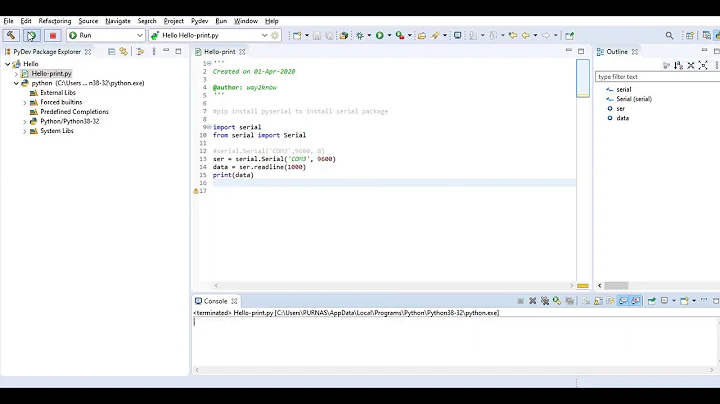Click the launch configuration gear icon

tap(275, 35)
